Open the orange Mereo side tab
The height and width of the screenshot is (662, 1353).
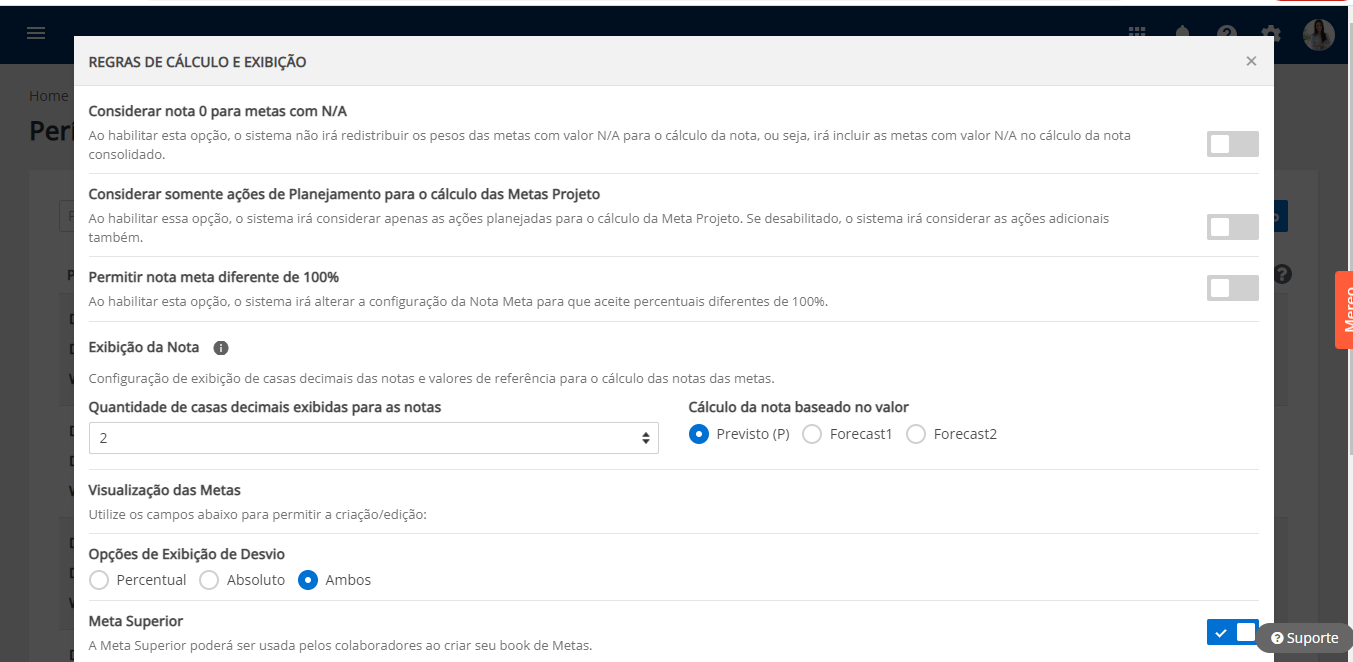(1344, 310)
